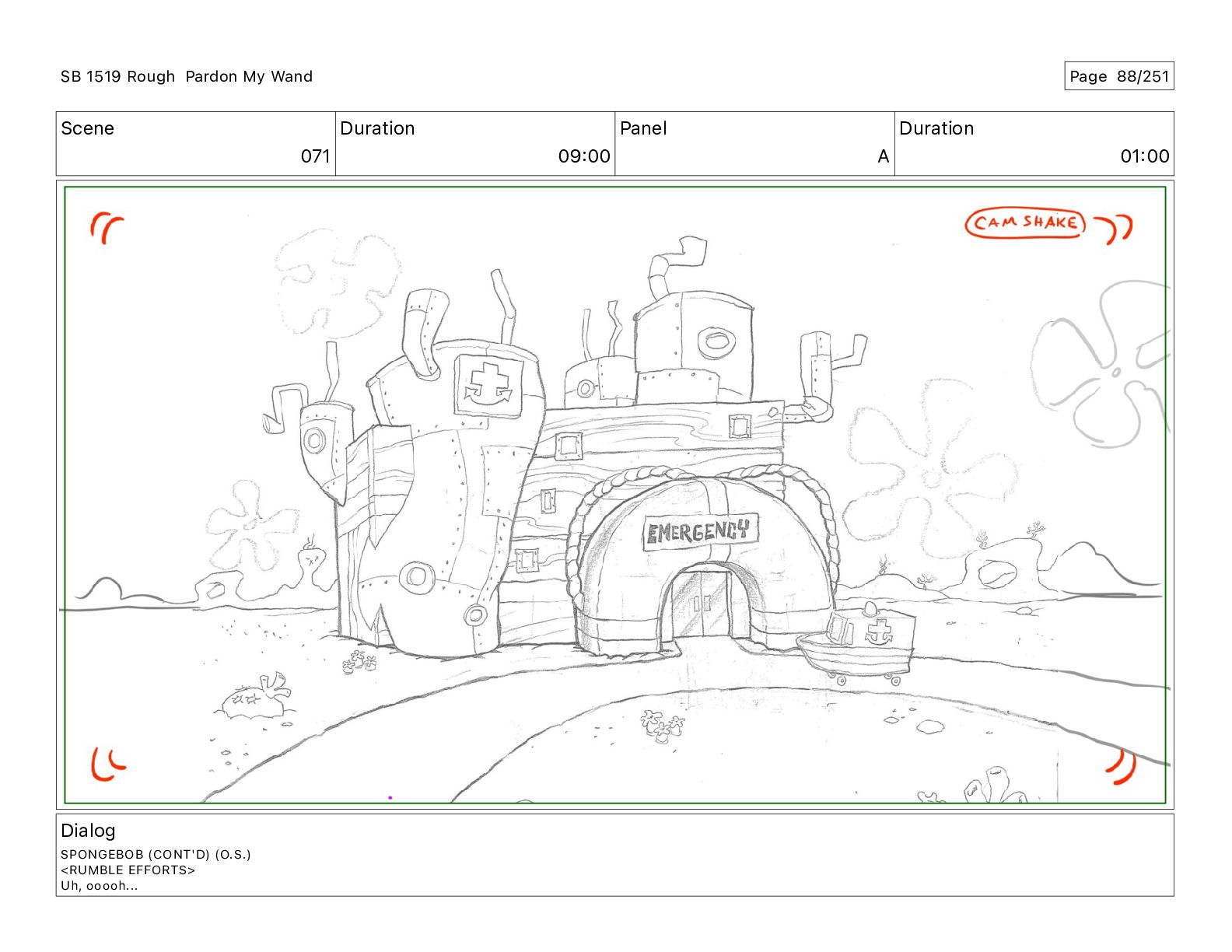Screen dimensions: 1232x952
Task: Click the 'SPONGEBOB (CONT'D) (O.S.)' dialog line
Action: (x=156, y=854)
